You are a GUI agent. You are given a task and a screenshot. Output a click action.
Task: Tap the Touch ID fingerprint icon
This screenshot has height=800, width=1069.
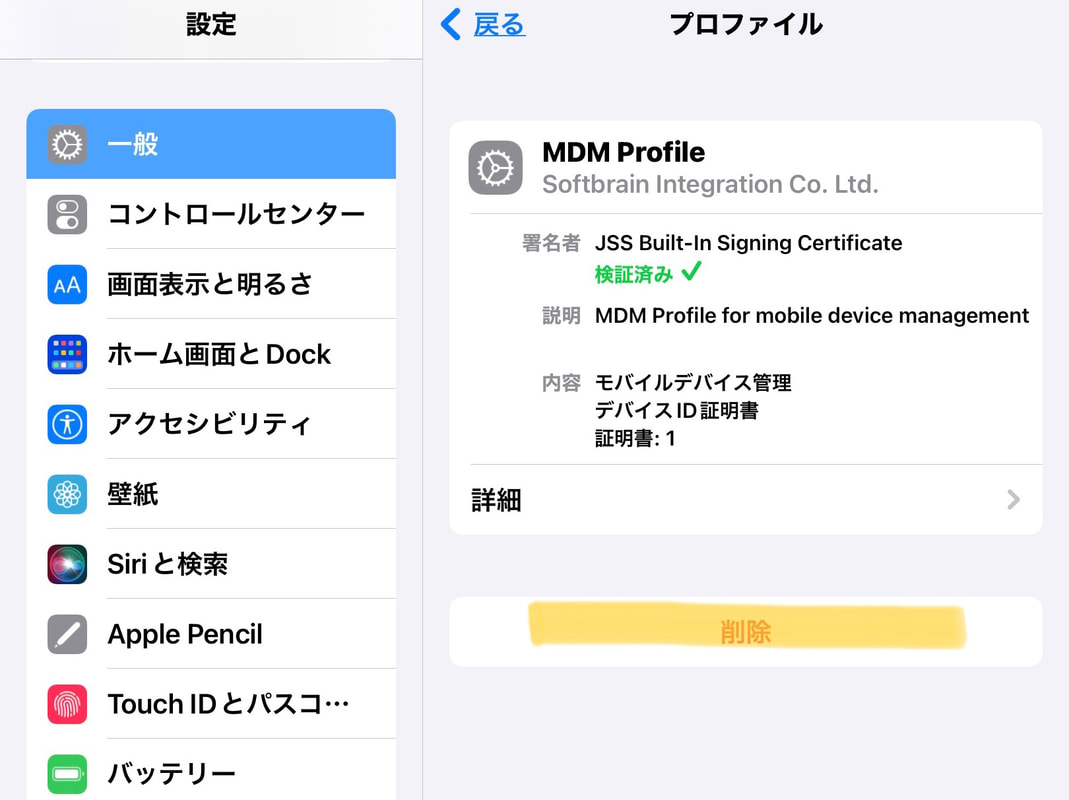coord(67,704)
